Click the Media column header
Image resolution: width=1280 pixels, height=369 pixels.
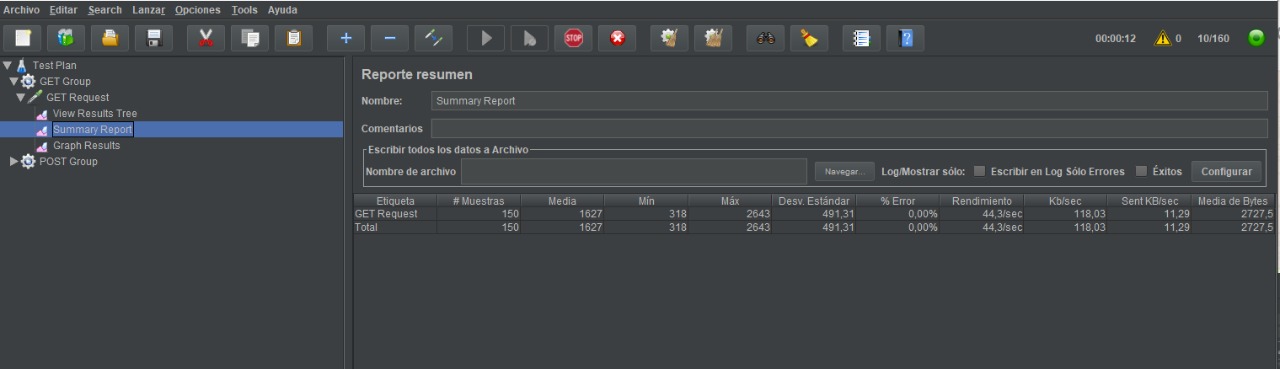[x=562, y=201]
